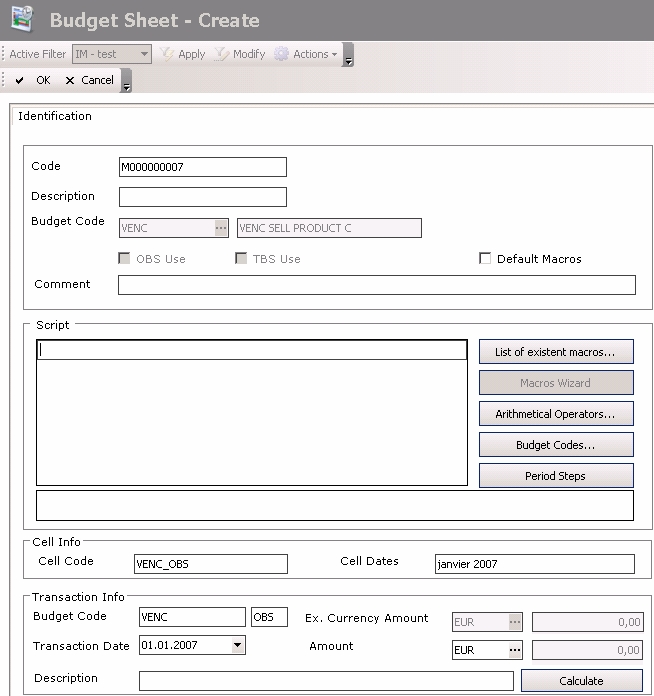
Task: Toggle the TBS Use checkbox
Action: tap(241, 259)
